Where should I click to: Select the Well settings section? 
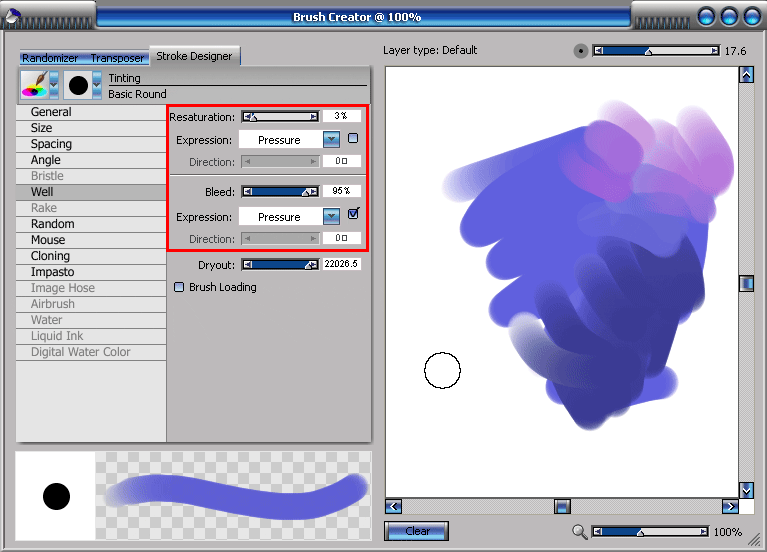point(91,192)
